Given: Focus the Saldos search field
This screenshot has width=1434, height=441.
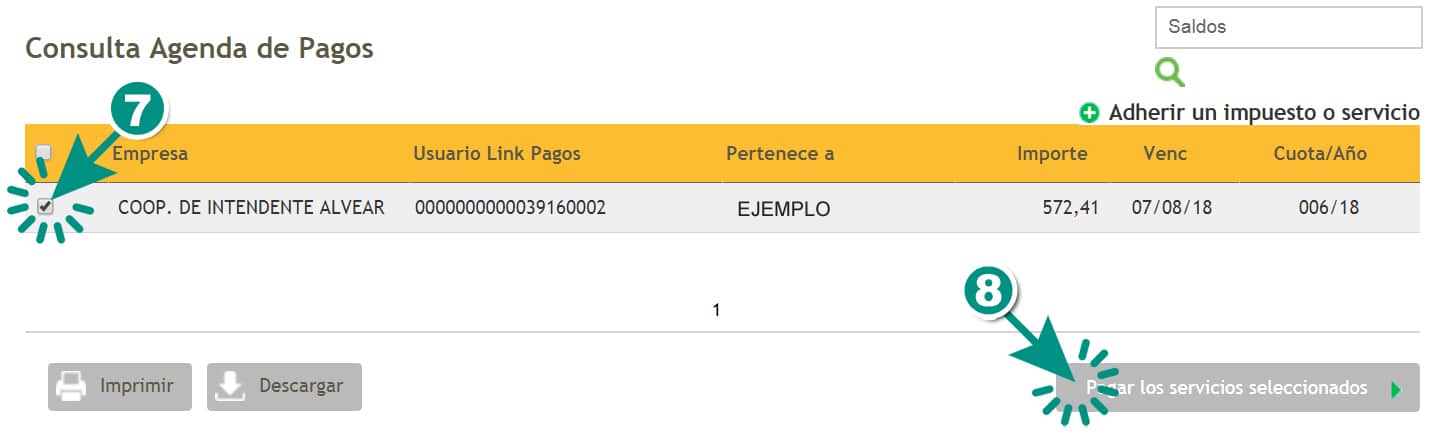Looking at the screenshot, I should [x=1287, y=27].
